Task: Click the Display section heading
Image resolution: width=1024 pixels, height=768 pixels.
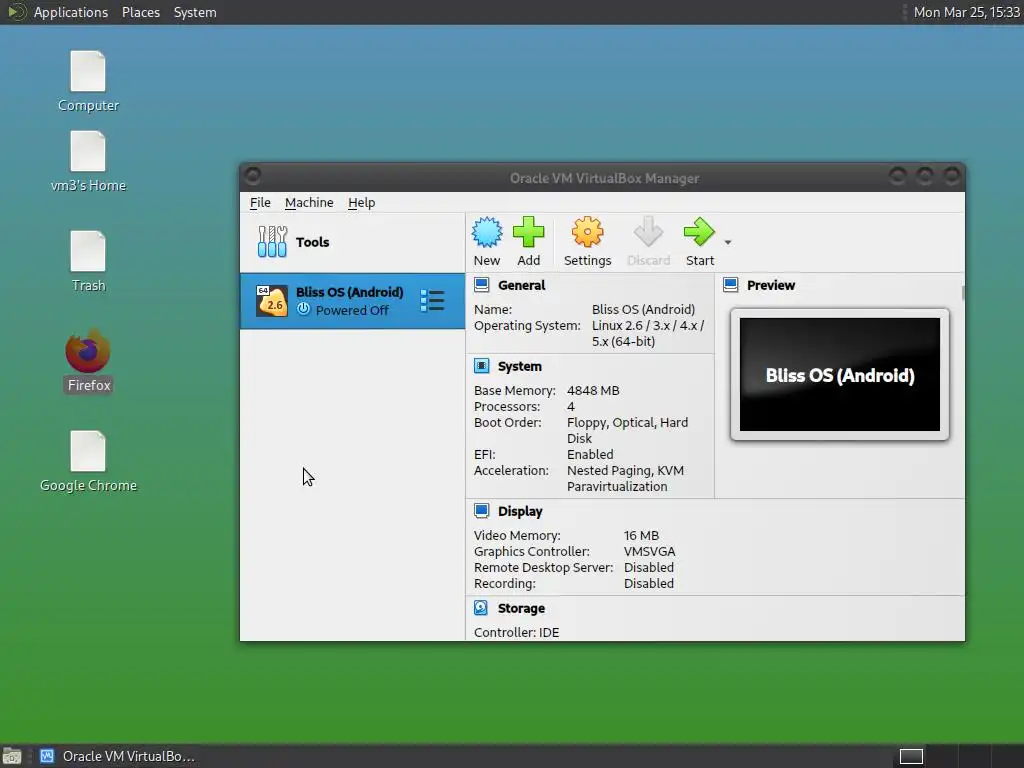Action: tap(520, 511)
